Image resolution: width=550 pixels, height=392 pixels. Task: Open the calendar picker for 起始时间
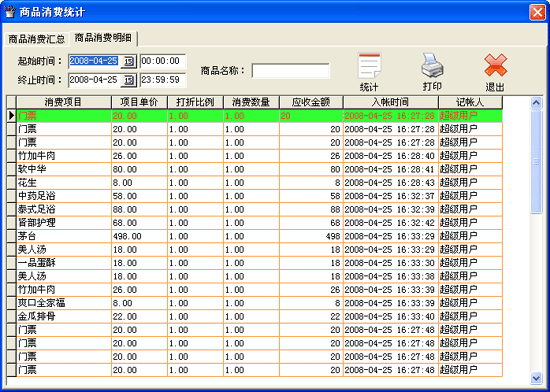[128, 62]
